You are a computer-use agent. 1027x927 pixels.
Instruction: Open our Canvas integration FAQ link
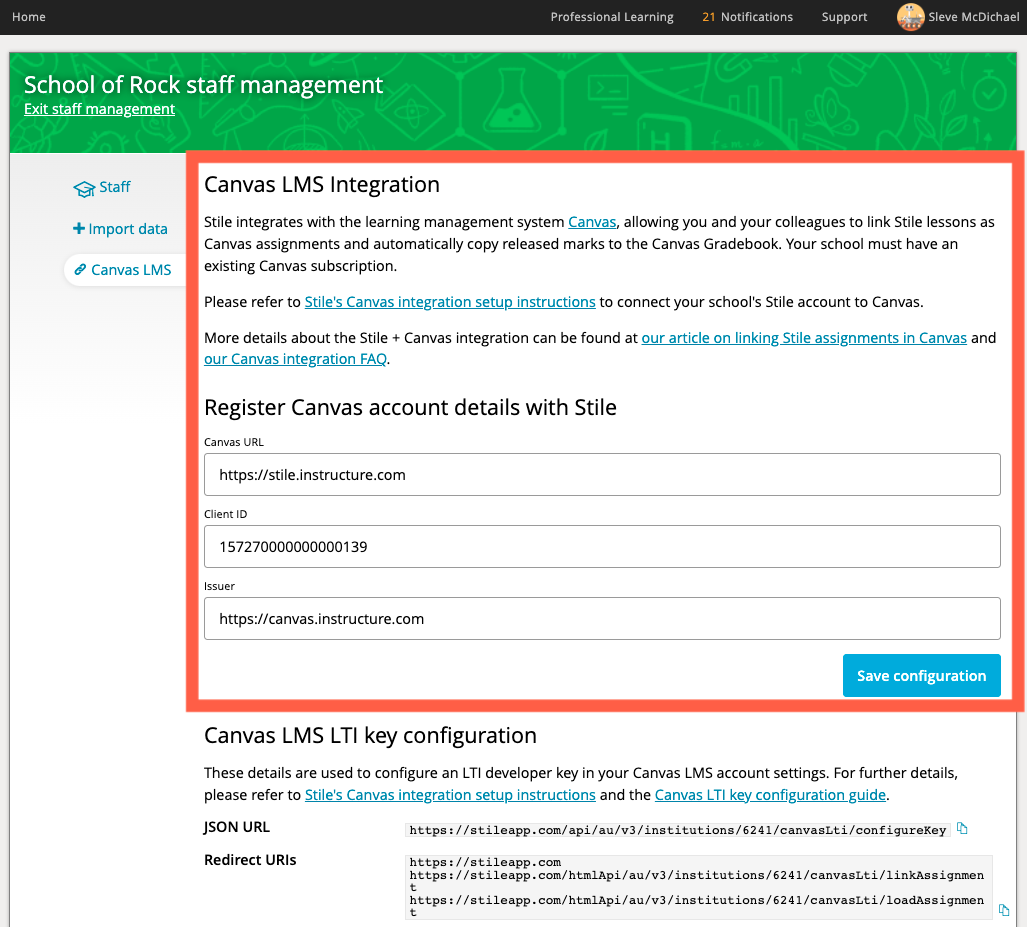(295, 359)
